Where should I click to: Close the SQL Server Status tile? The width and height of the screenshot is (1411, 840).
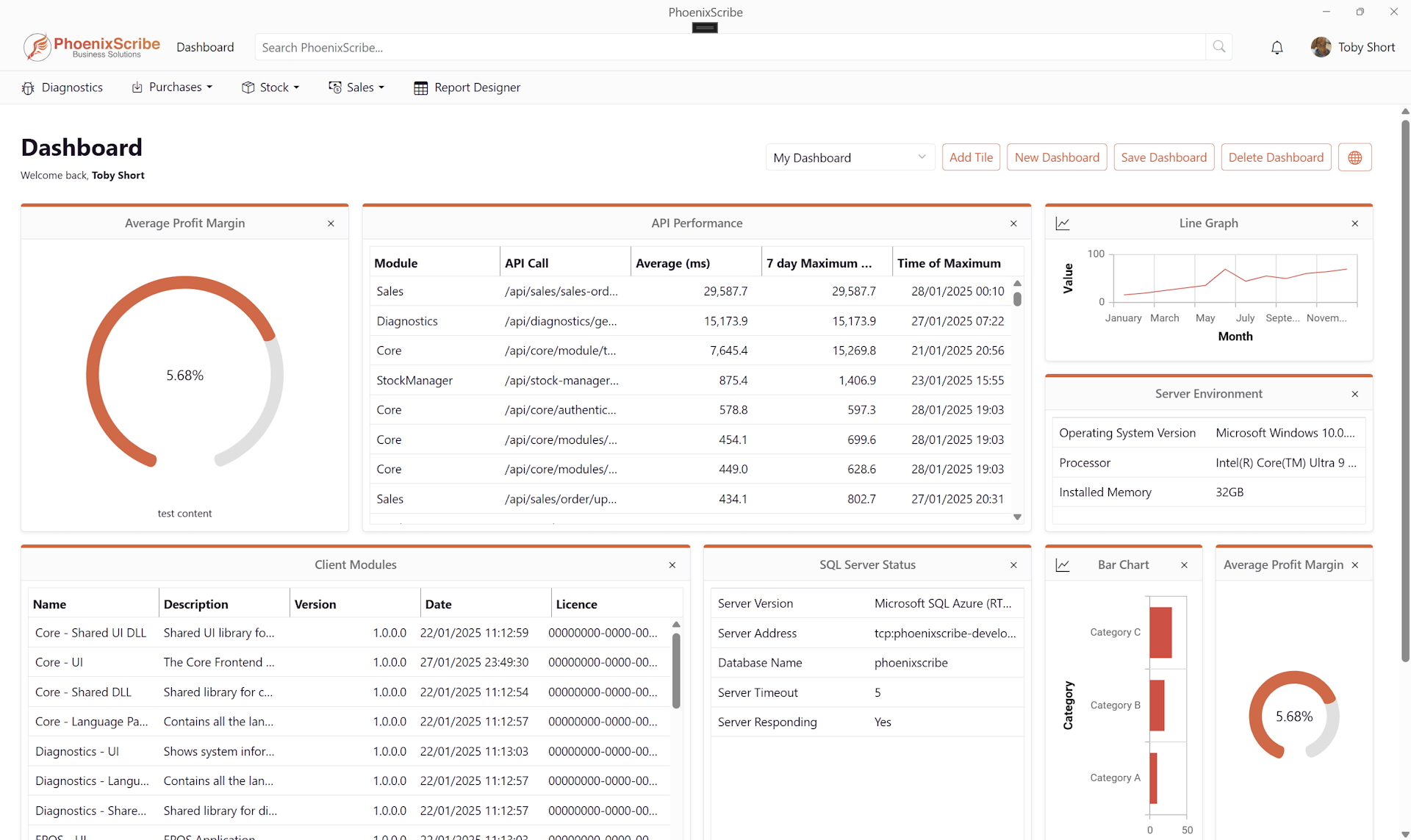[x=1013, y=565]
